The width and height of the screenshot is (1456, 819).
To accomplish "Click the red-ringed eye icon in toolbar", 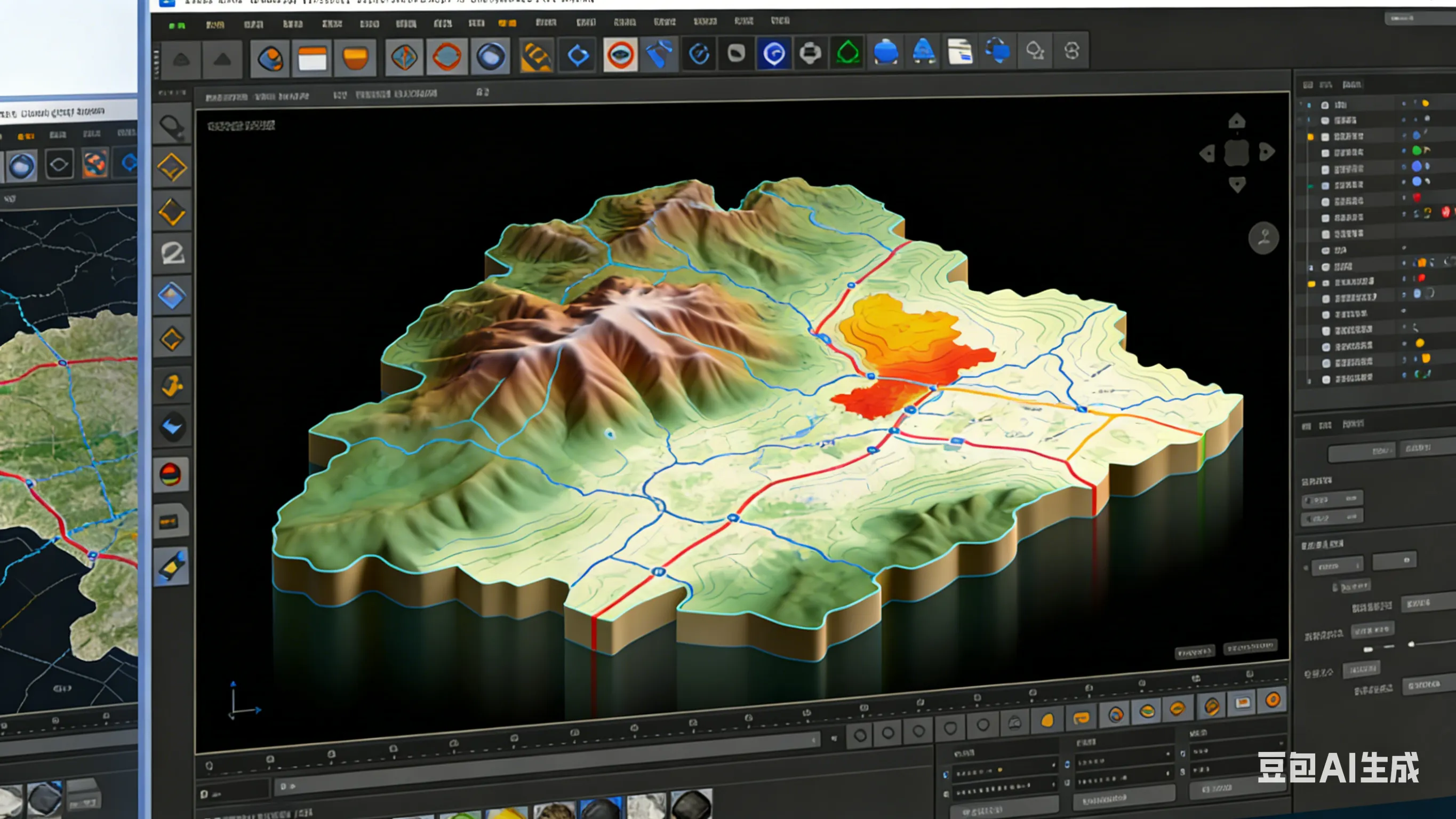I will pos(620,55).
